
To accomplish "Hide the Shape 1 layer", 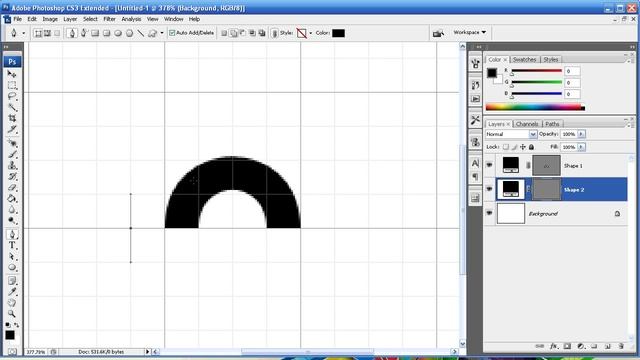I will (x=489, y=165).
